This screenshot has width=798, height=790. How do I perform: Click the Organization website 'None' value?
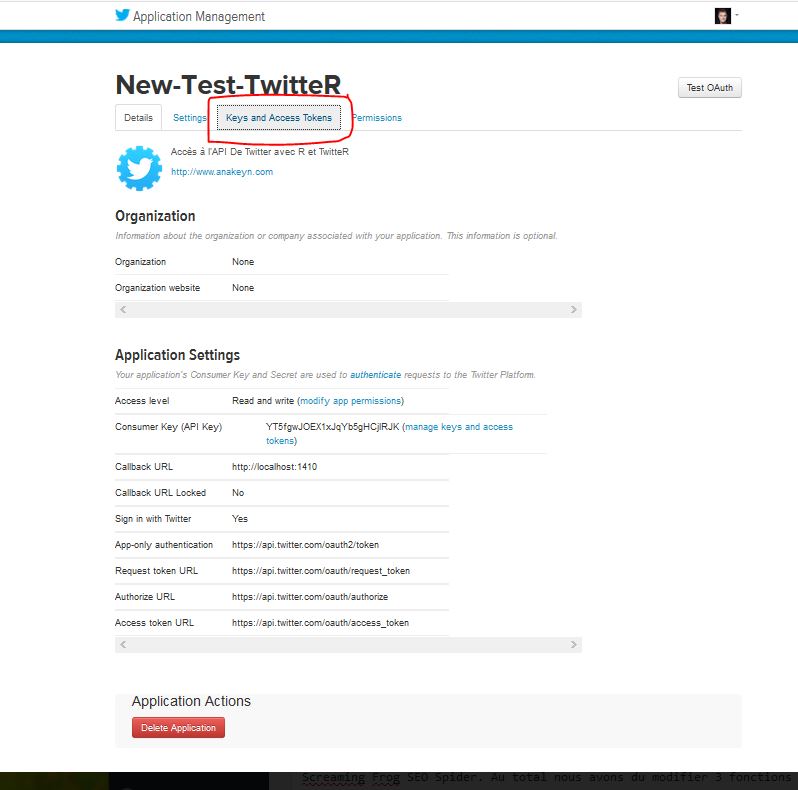(243, 288)
